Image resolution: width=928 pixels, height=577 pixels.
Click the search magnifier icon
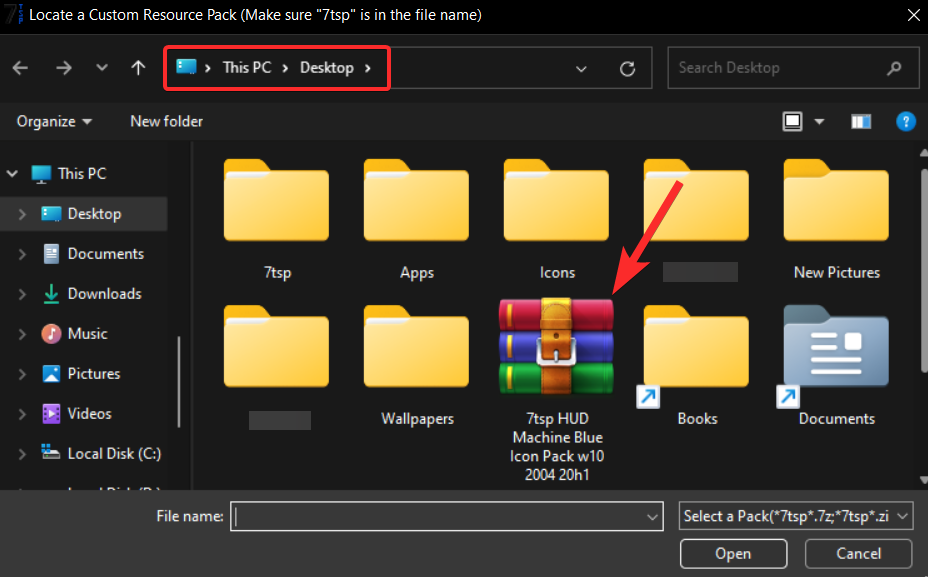[894, 68]
